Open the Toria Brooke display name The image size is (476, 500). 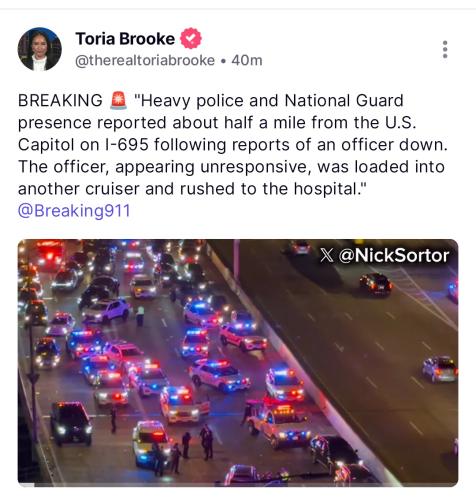point(125,39)
